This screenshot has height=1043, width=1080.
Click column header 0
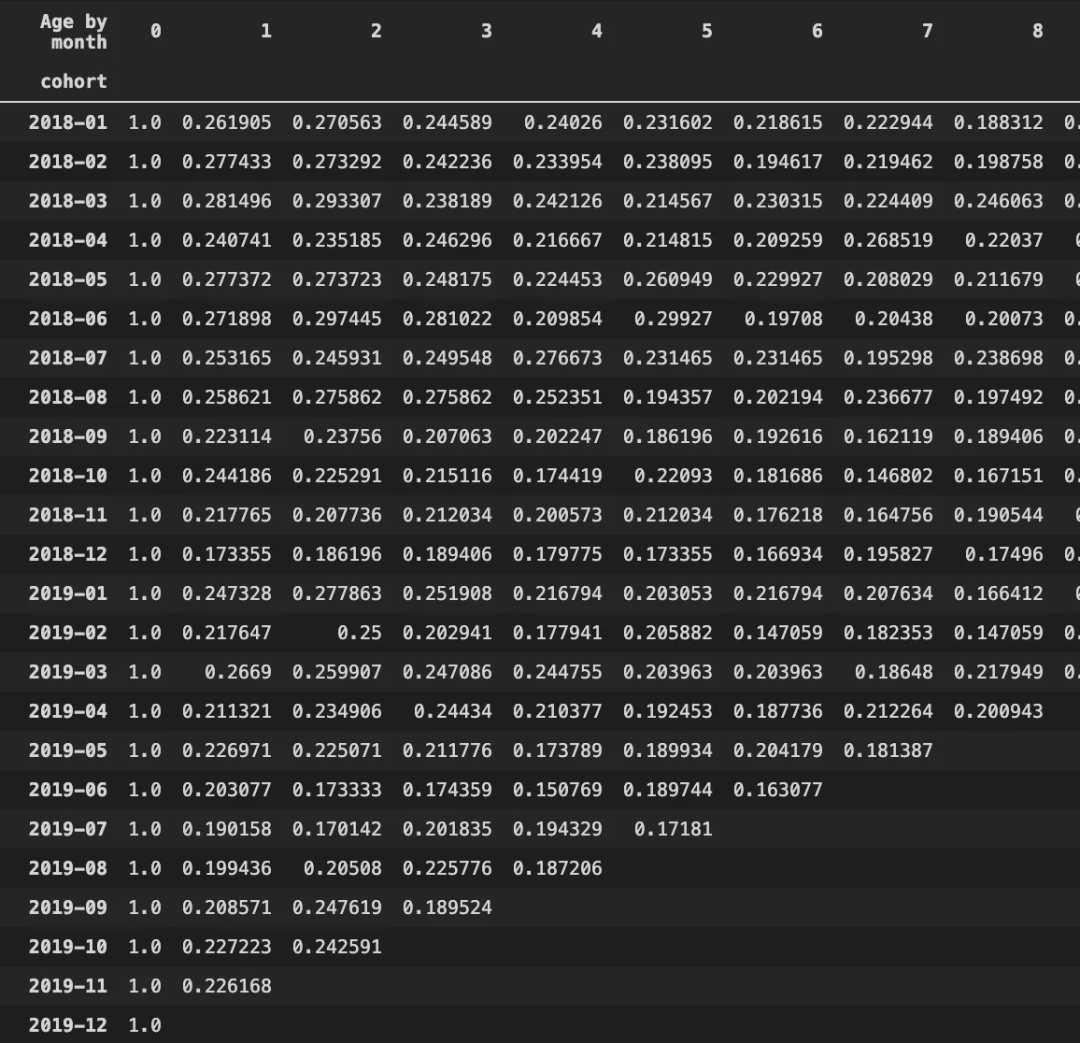pos(156,31)
